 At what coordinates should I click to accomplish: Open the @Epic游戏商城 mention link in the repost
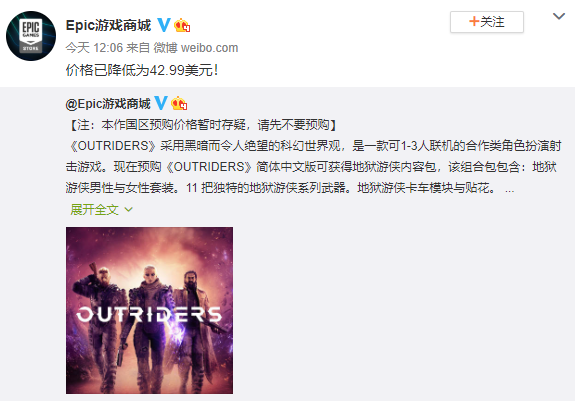108,104
